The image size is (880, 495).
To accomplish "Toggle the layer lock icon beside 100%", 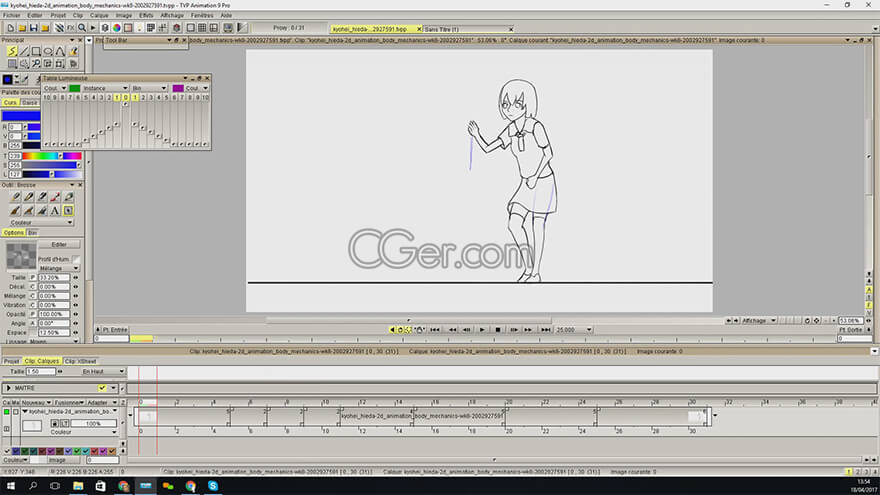I will click(55, 424).
